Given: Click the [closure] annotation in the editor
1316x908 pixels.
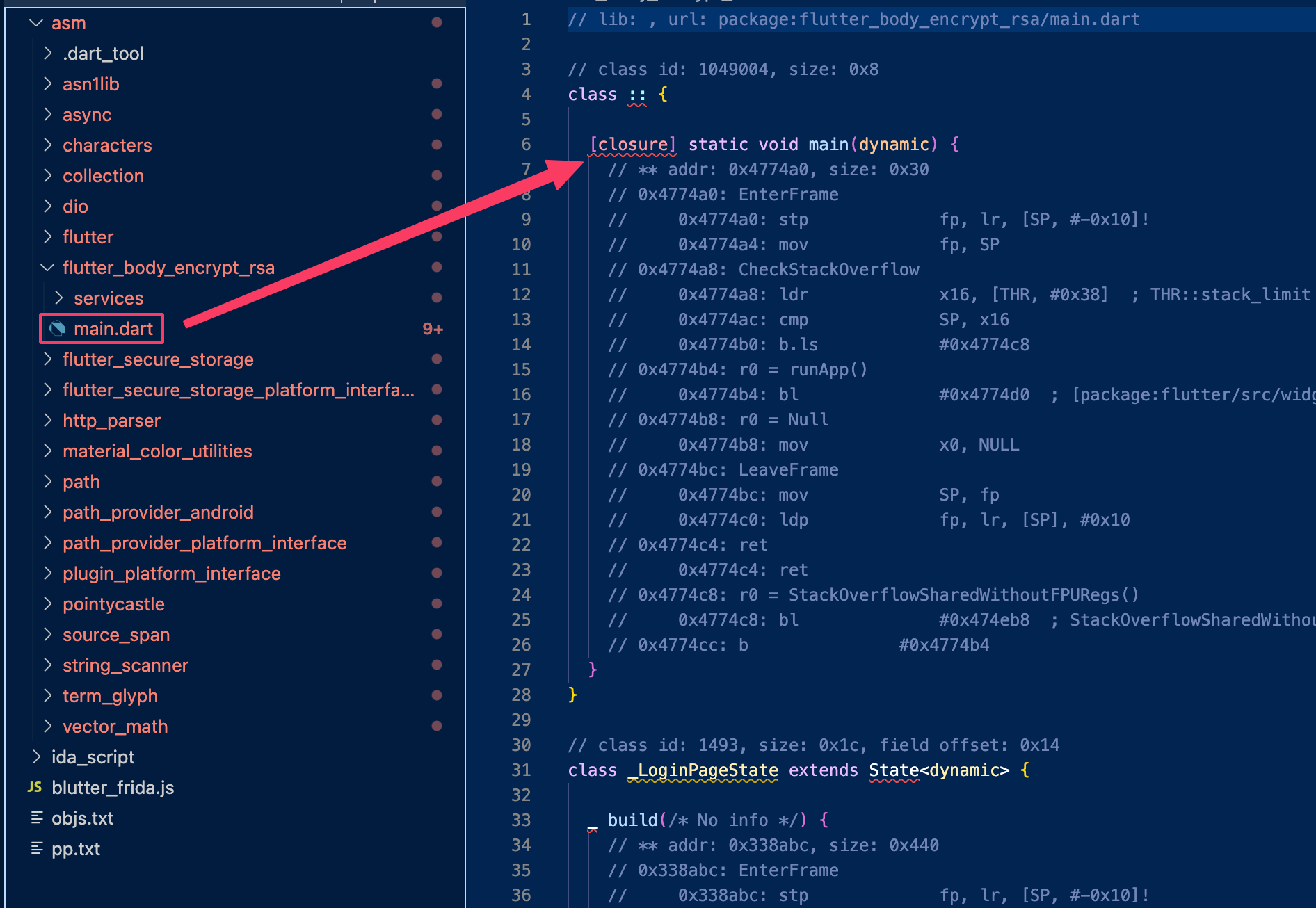Looking at the screenshot, I should (632, 144).
